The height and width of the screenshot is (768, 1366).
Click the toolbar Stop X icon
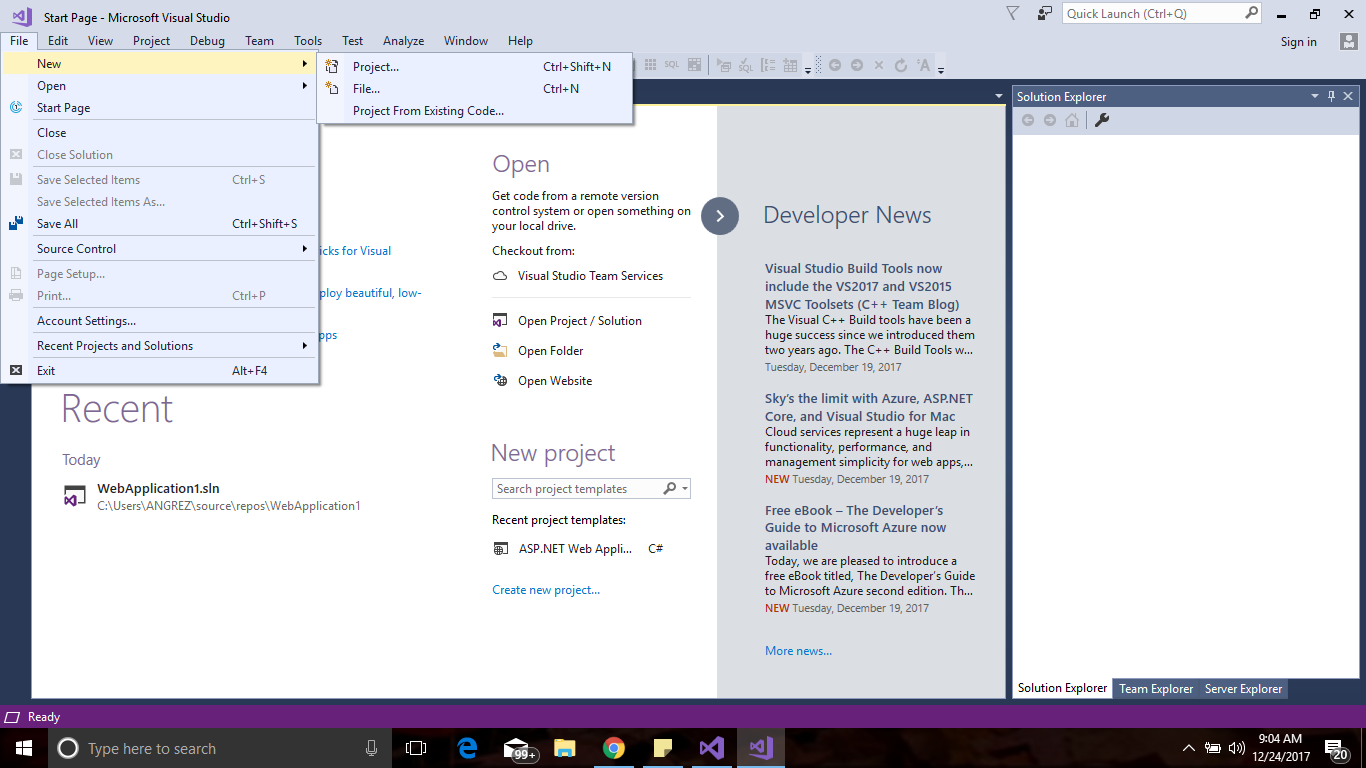pyautogui.click(x=879, y=65)
